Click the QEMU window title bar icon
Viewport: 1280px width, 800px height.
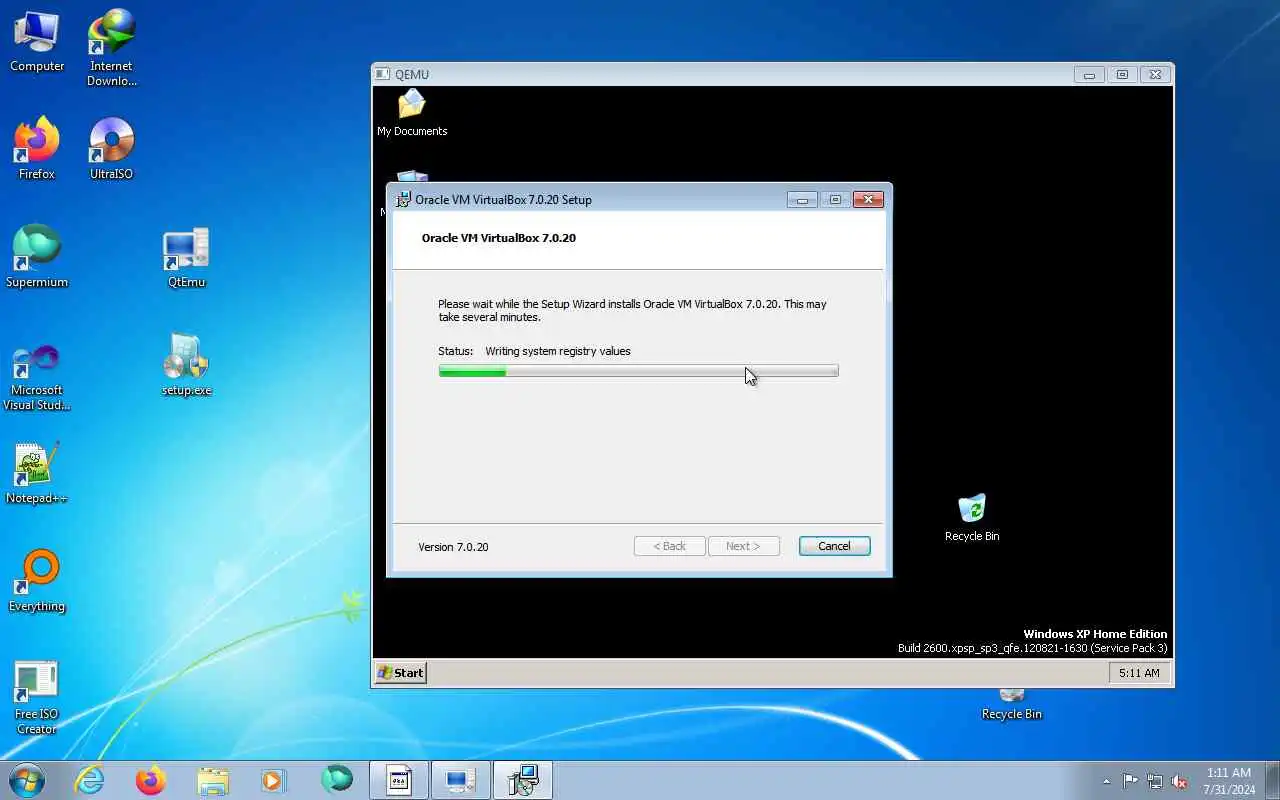coord(382,74)
